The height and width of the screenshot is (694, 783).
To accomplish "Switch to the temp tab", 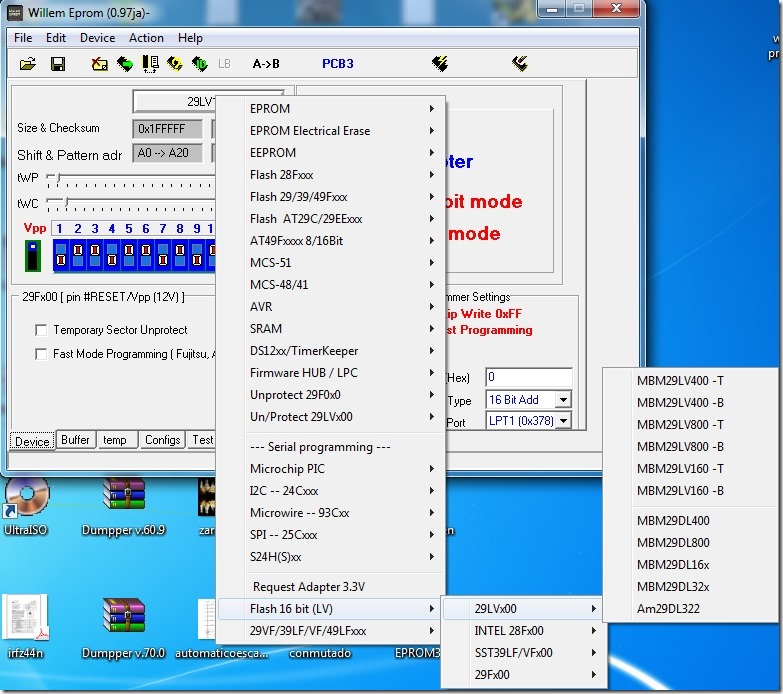I will 115,440.
